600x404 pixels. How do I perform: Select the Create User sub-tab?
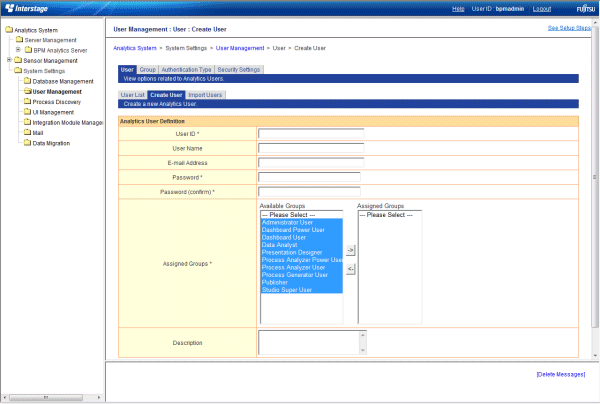coord(166,94)
